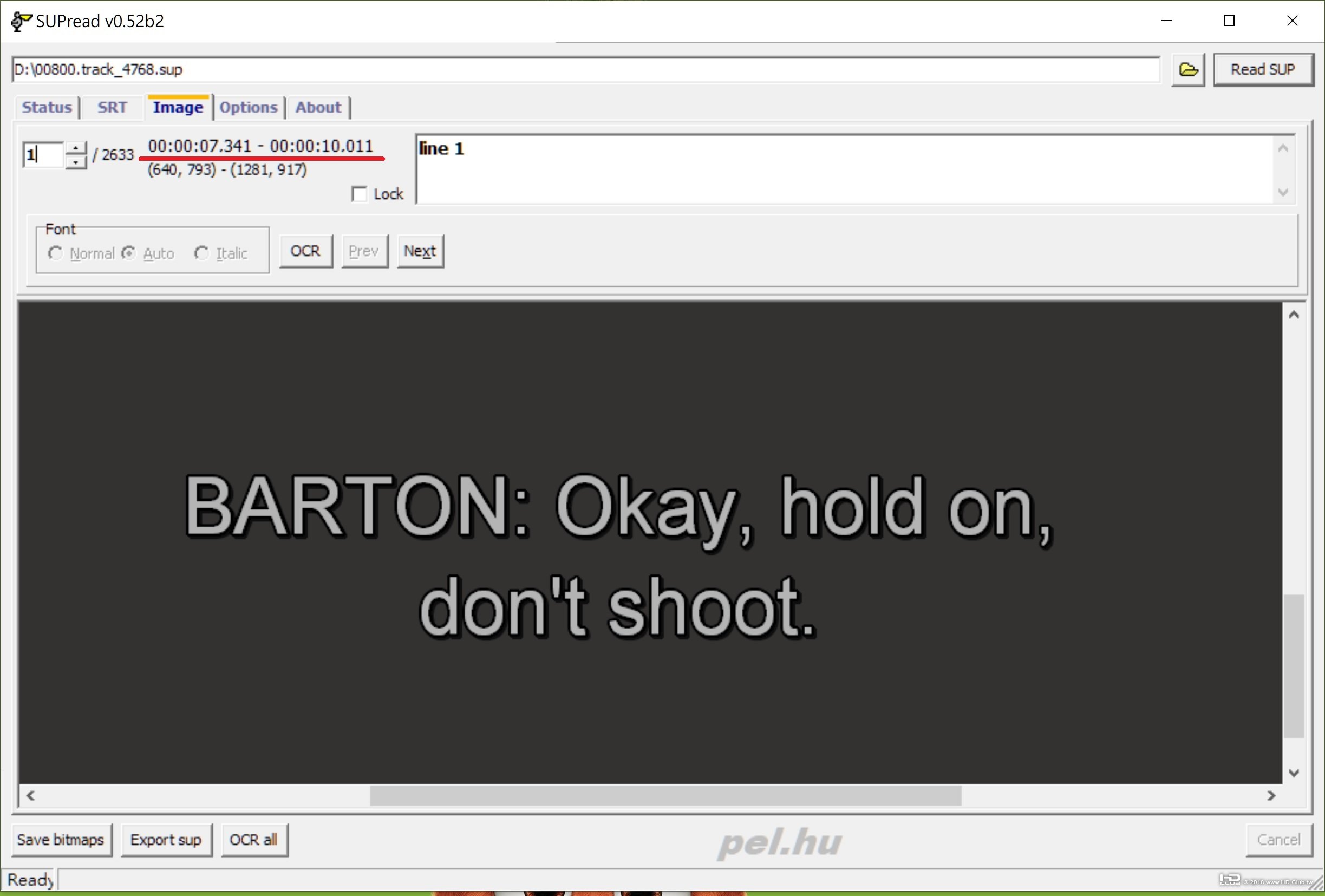1325x896 pixels.
Task: Increment subtitle number with spinner up arrow
Action: (x=76, y=148)
